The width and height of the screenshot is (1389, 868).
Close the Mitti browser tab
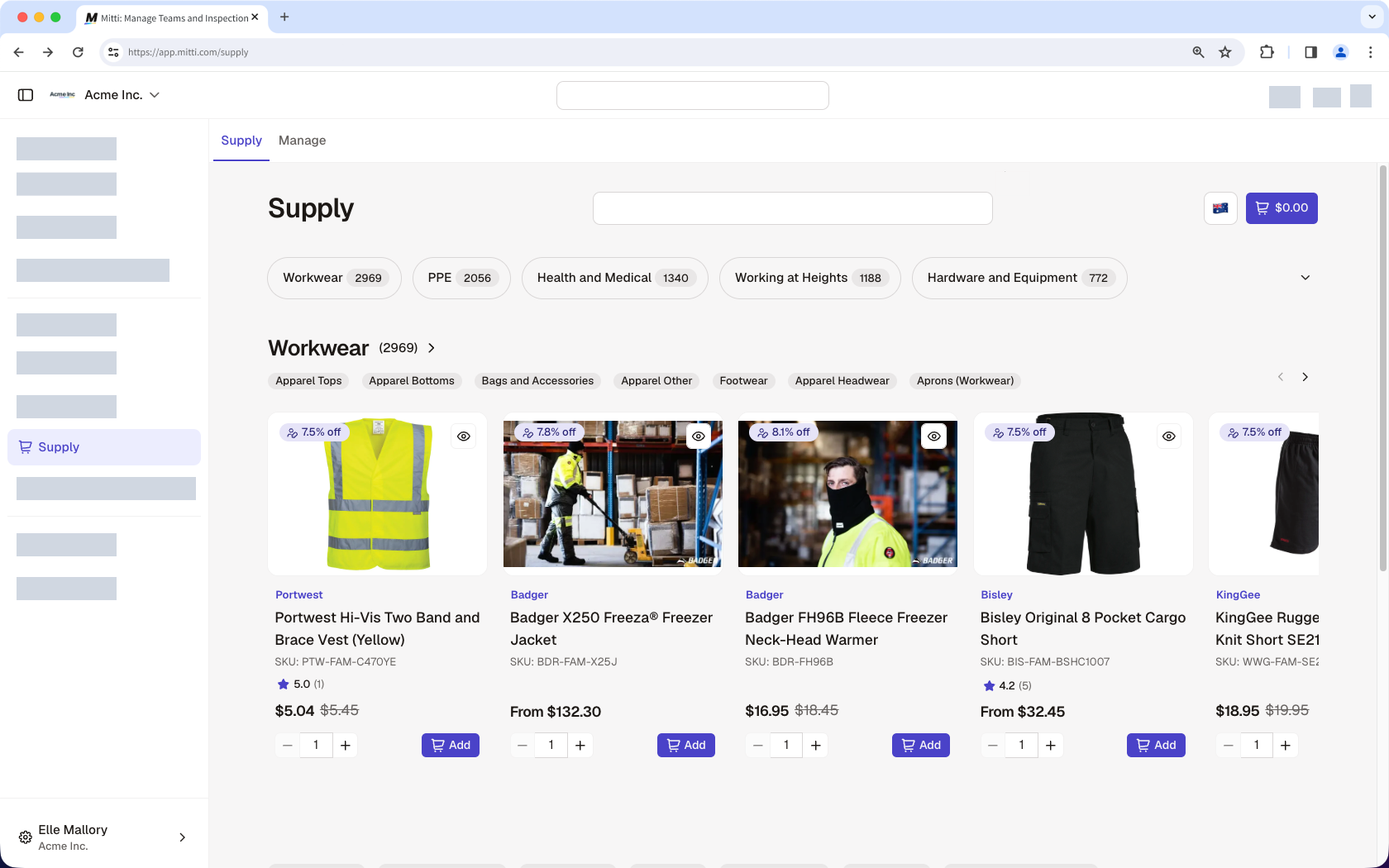pos(255,17)
